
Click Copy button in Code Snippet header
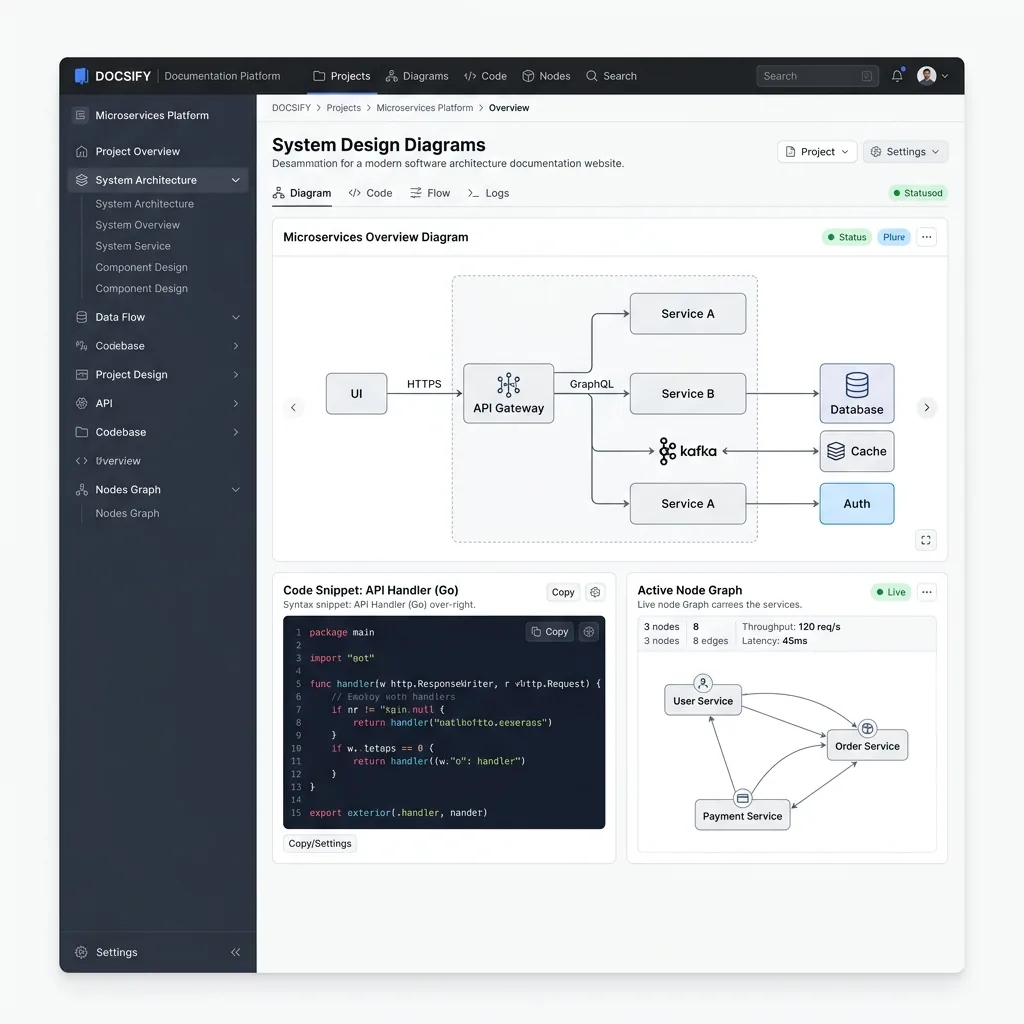[x=563, y=592]
